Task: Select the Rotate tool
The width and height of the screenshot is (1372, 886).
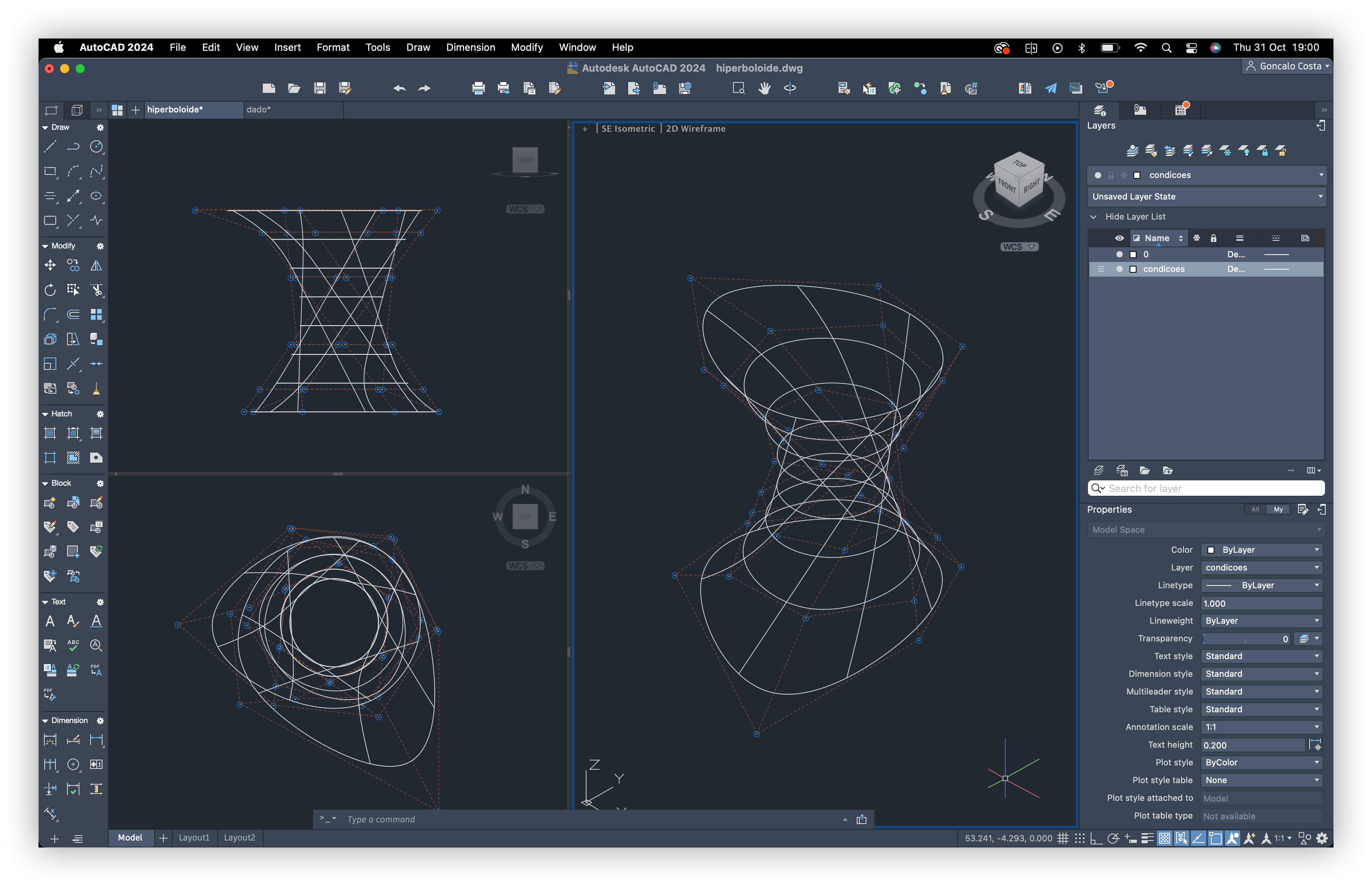Action: (x=50, y=290)
